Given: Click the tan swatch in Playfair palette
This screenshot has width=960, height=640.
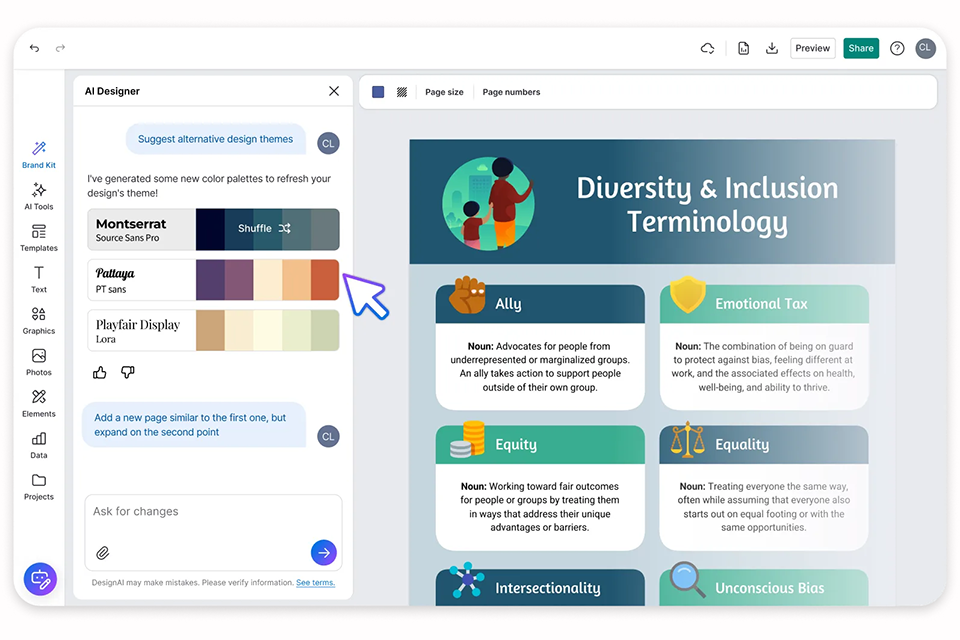Looking at the screenshot, I should 210,330.
